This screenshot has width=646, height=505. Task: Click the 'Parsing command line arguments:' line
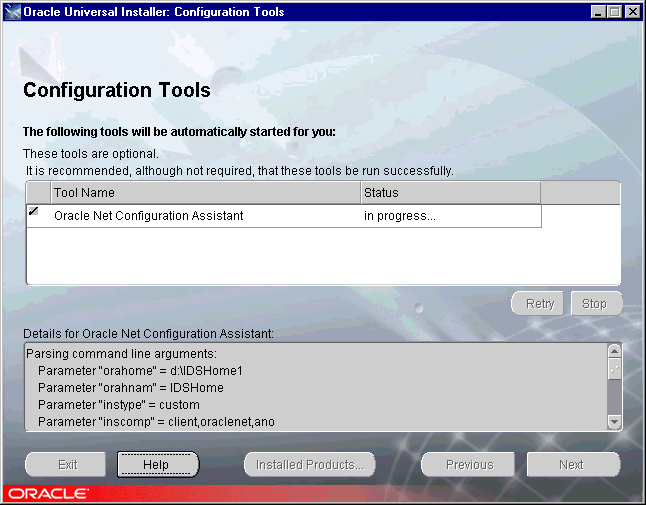[121, 354]
